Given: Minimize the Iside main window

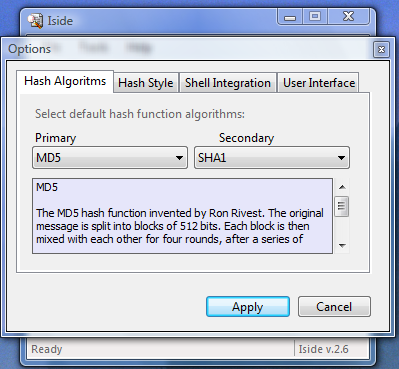Looking at the screenshot, I should tap(290, 16).
